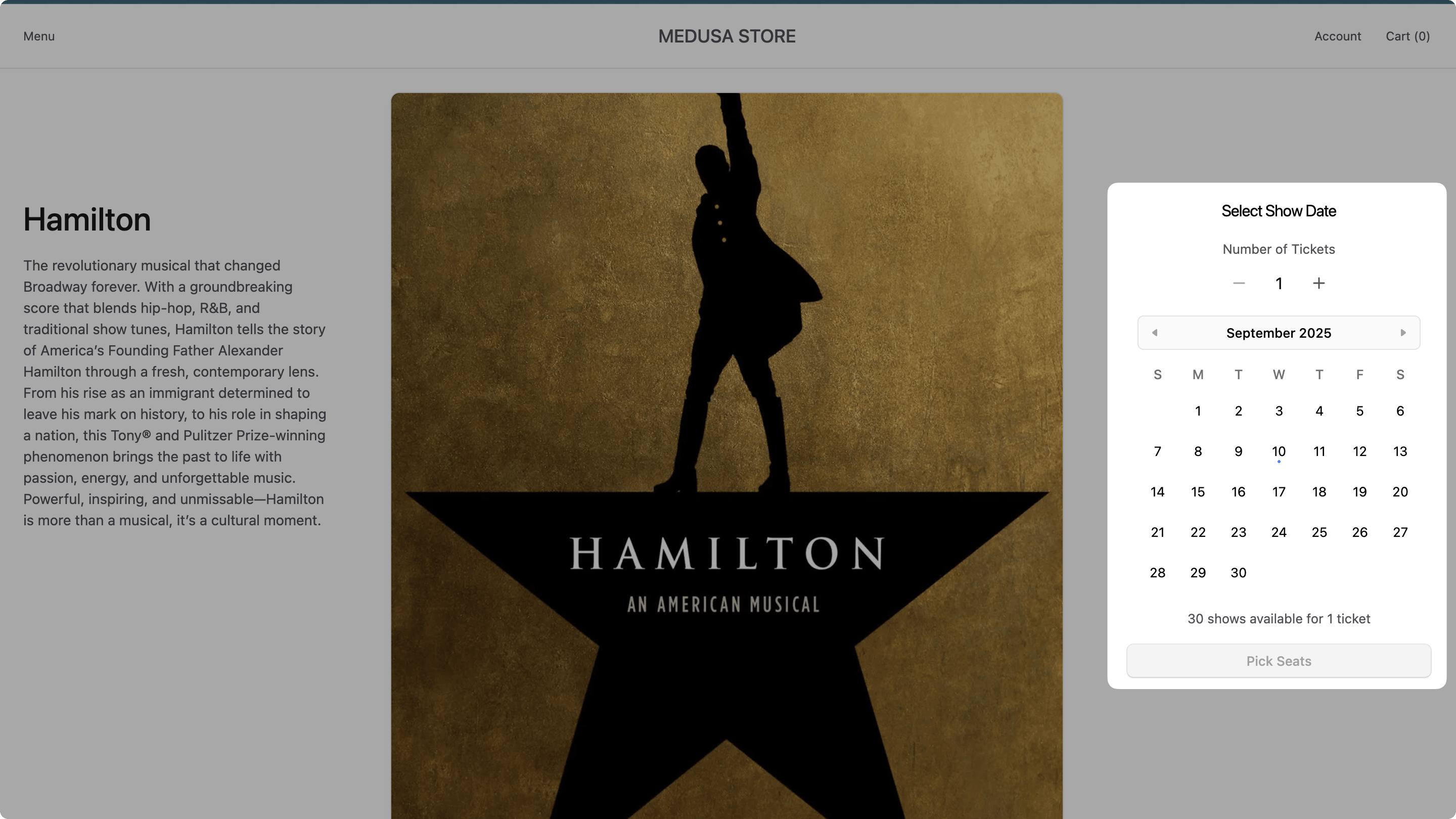Click the Hamilton poster image
Image resolution: width=1456 pixels, height=819 pixels.
pos(727,456)
